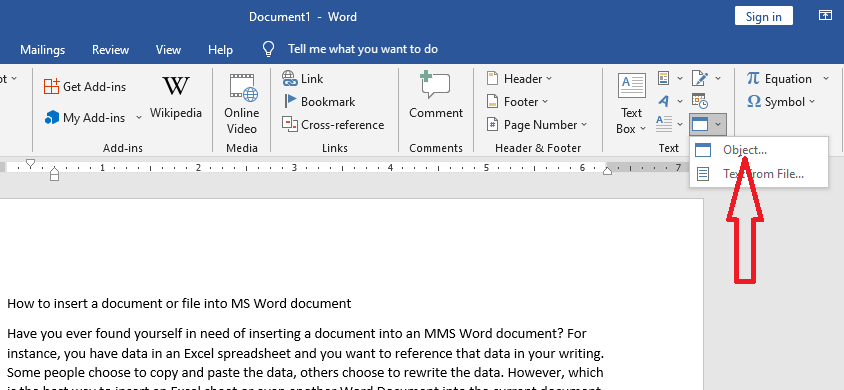
Task: Choose Text from File... menu entry
Action: (x=758, y=174)
